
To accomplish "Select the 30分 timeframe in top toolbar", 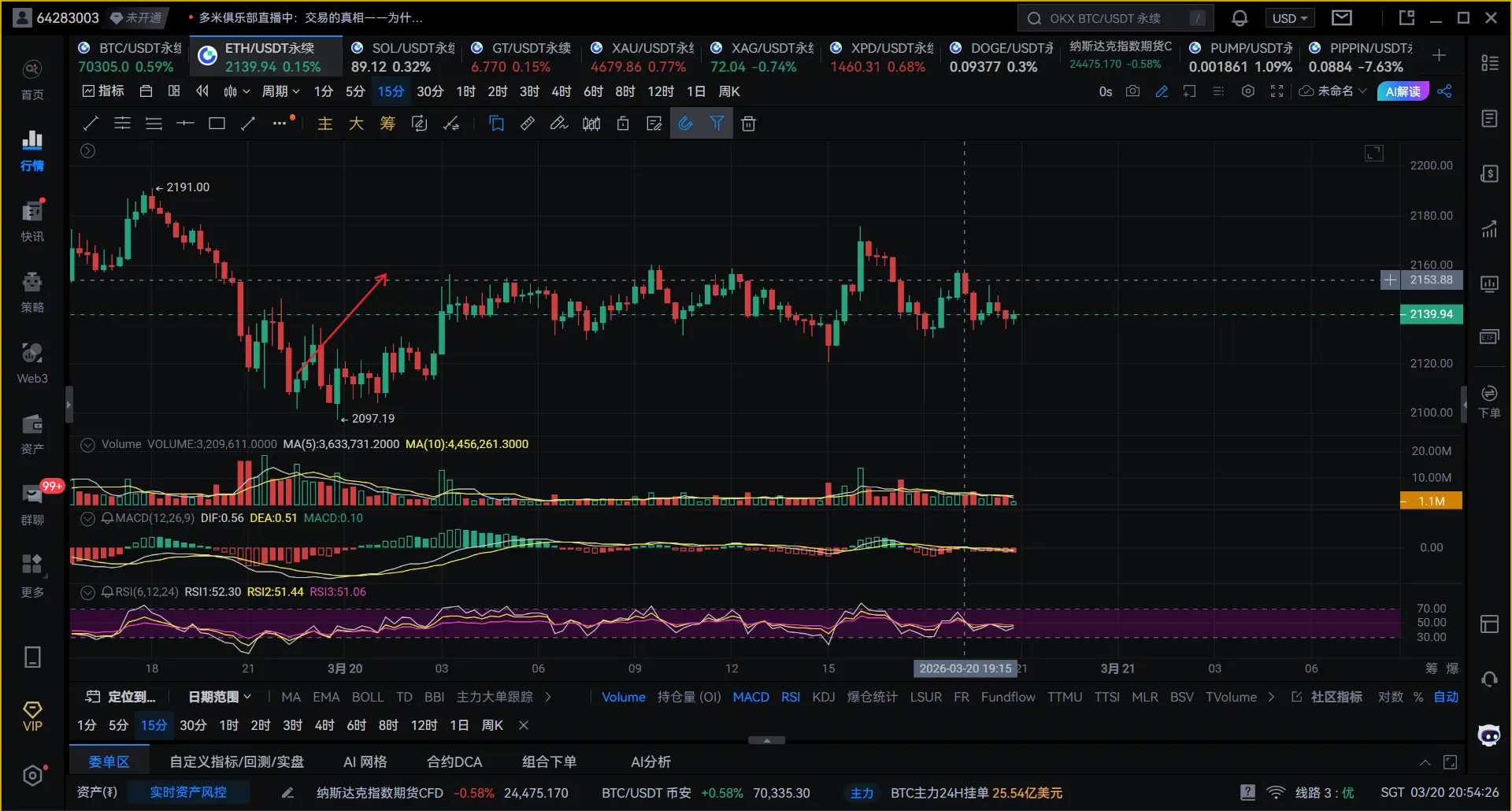I will click(x=430, y=91).
